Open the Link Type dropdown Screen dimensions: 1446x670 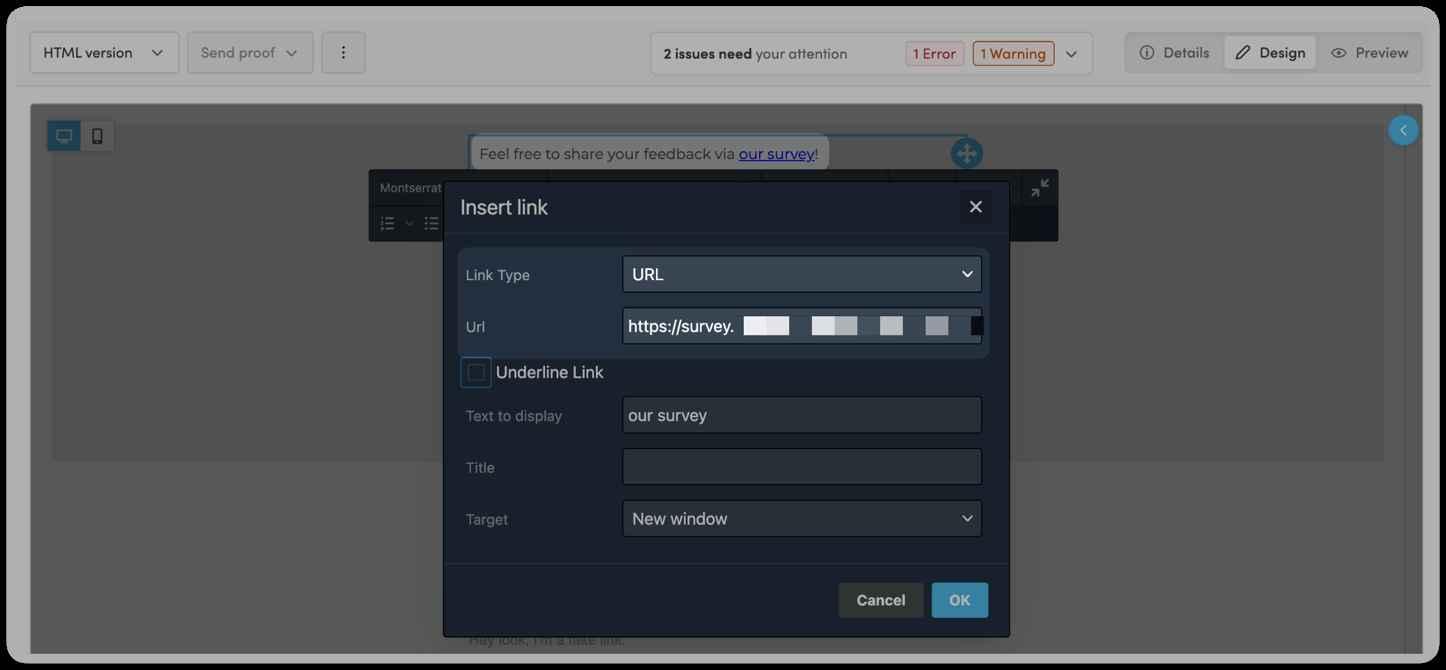(802, 274)
